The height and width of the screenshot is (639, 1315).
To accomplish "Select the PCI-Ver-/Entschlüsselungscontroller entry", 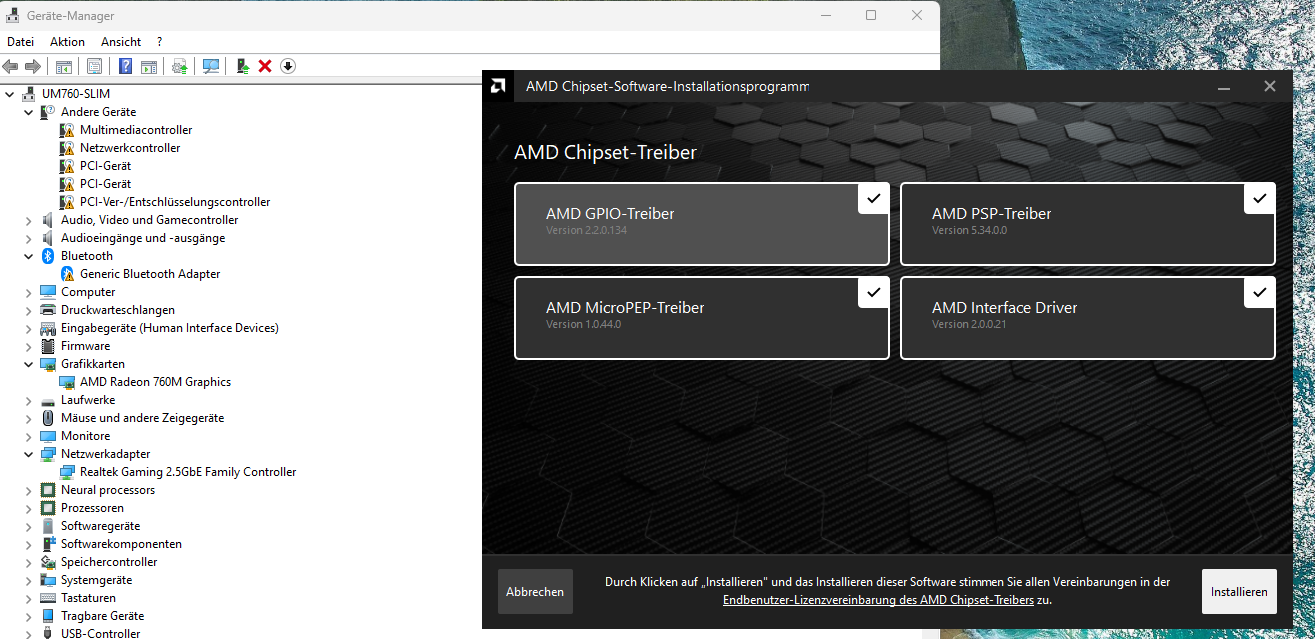I will (x=175, y=202).
